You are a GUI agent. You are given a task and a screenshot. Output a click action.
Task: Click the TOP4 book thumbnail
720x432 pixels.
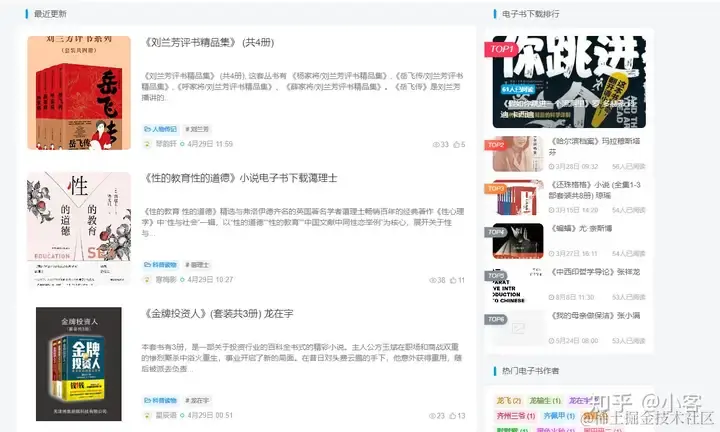tap(518, 241)
